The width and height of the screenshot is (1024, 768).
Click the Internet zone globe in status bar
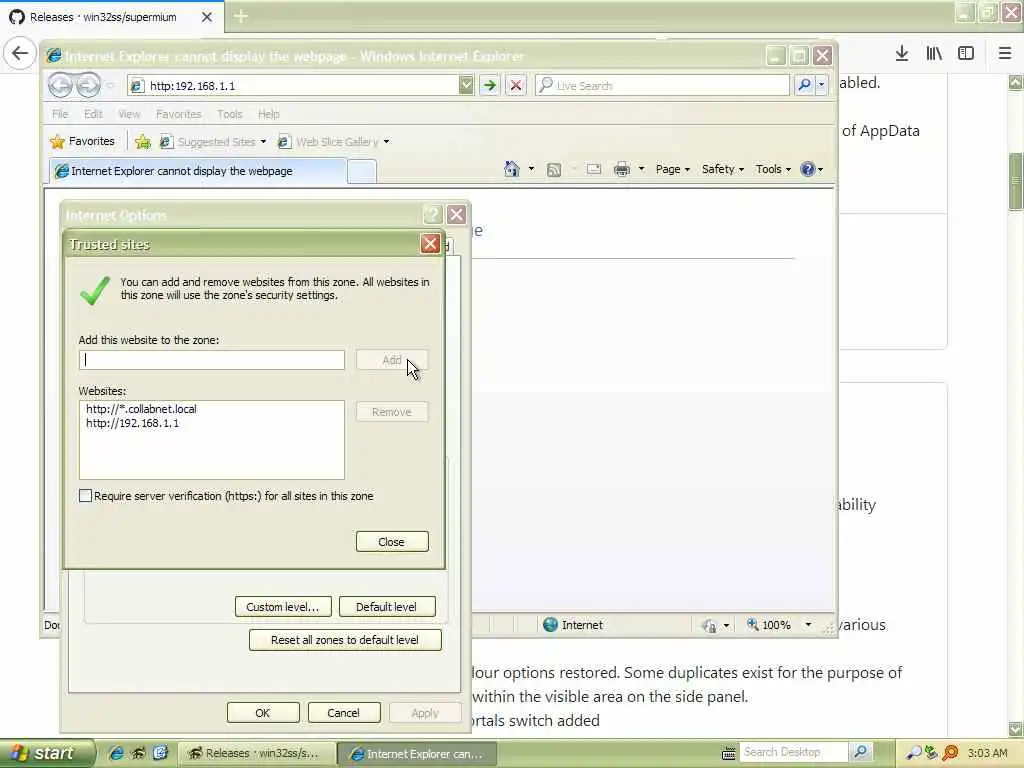click(551, 625)
